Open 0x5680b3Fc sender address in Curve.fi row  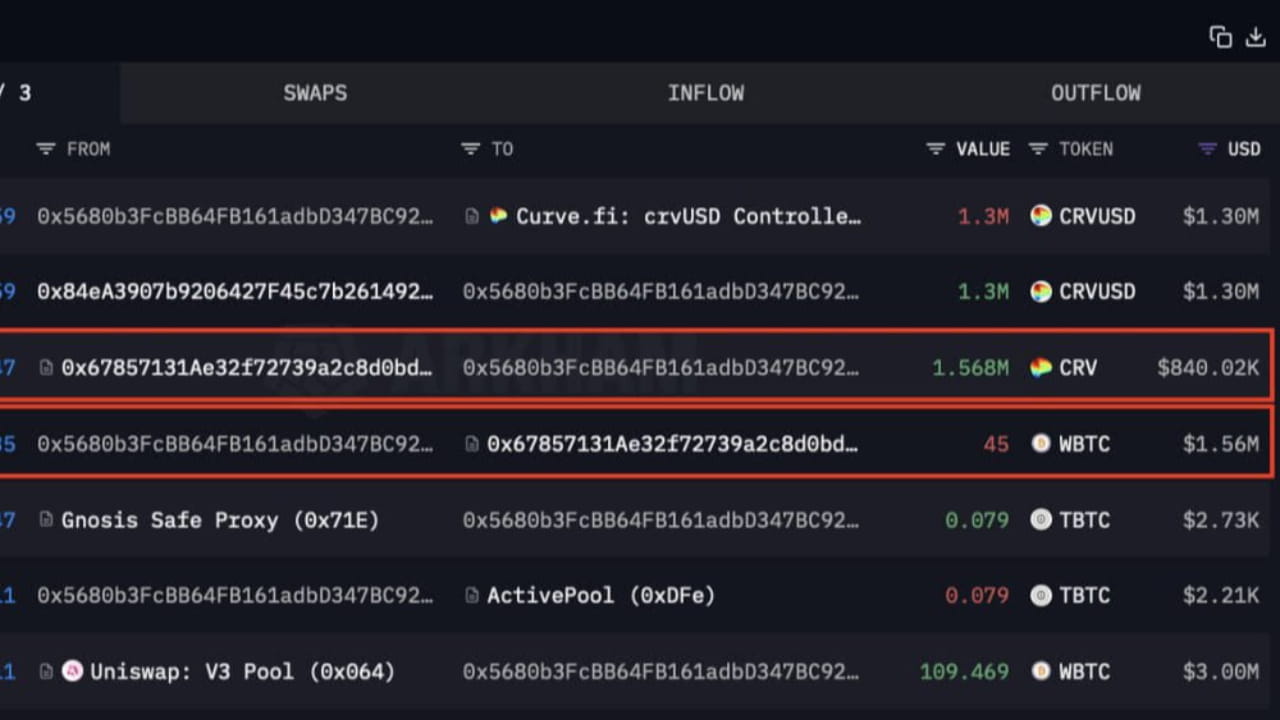[x=235, y=216]
